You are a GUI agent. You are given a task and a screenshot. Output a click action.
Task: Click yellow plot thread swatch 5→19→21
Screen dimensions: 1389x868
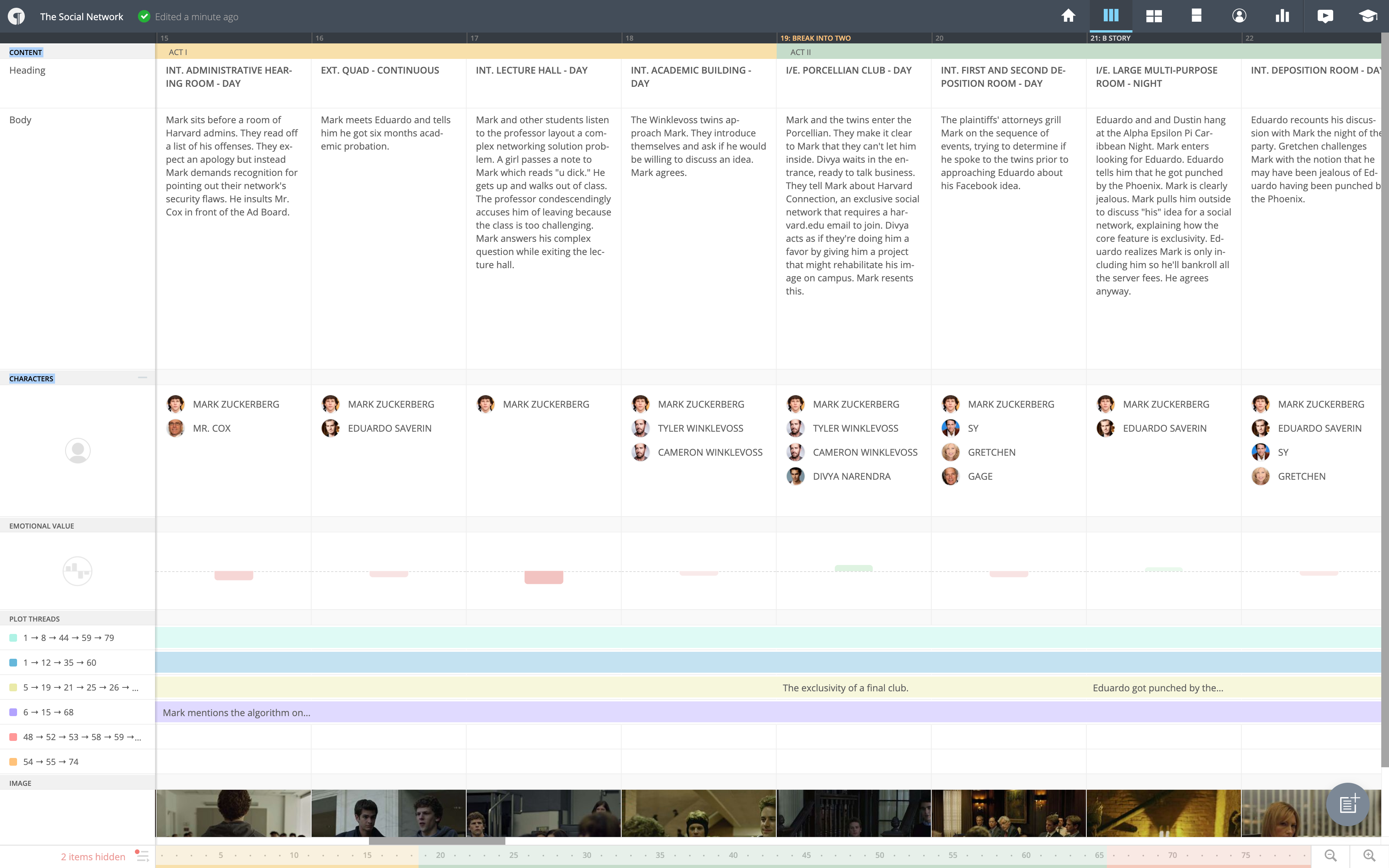(13, 687)
